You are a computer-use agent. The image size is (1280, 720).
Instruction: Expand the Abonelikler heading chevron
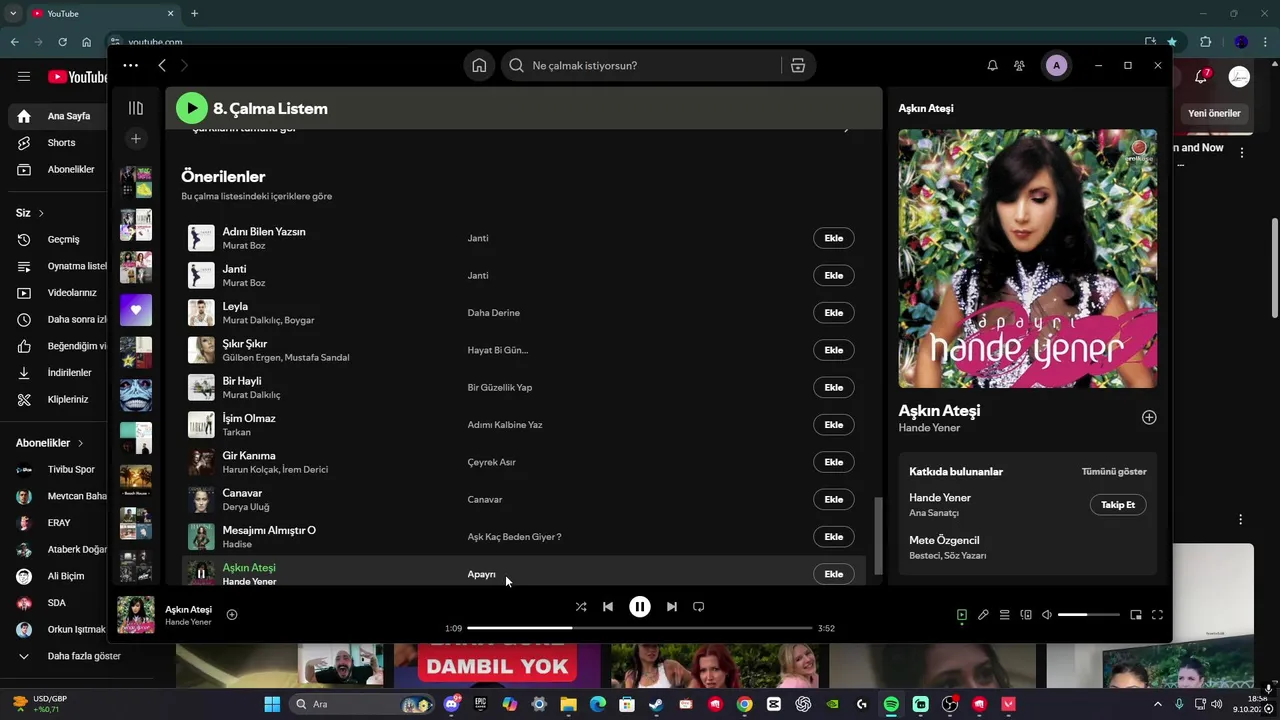[x=80, y=443]
